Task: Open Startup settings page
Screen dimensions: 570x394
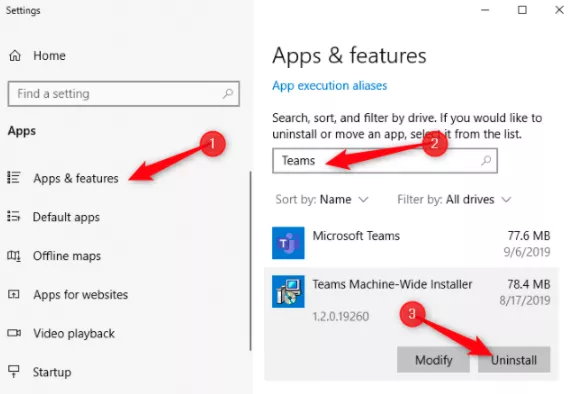Action: 52,372
